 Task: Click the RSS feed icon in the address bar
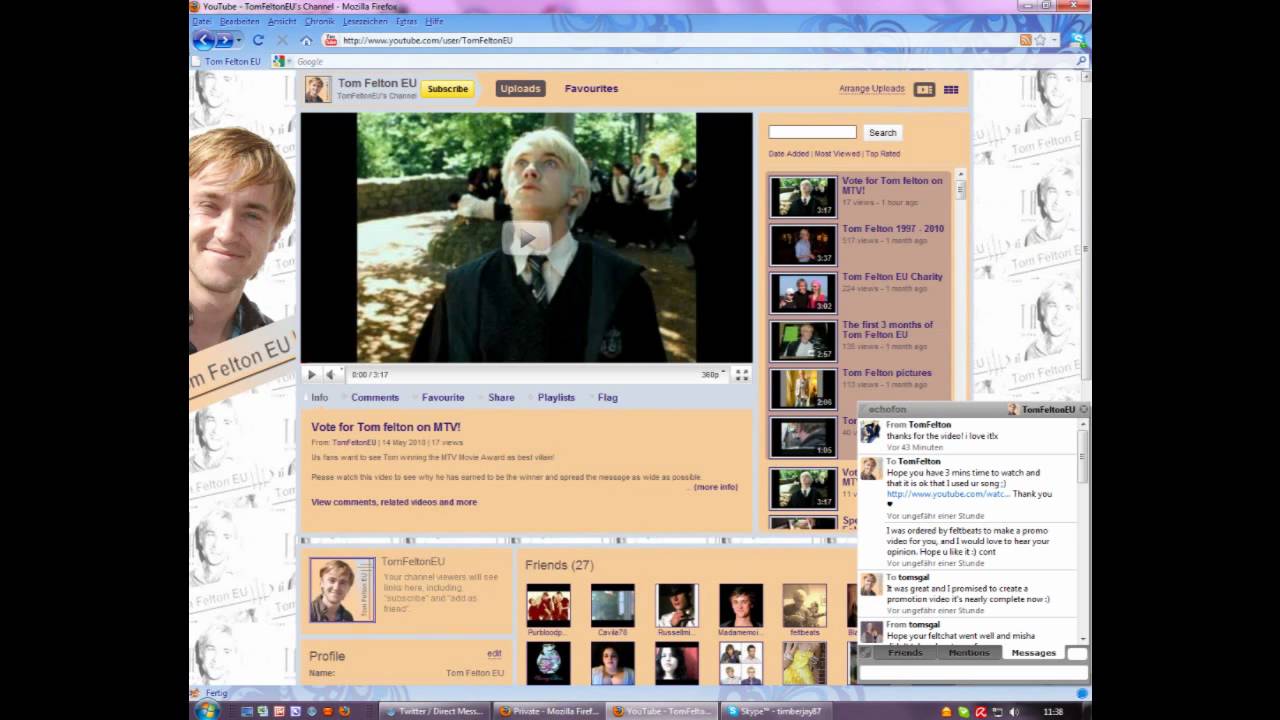point(1025,40)
